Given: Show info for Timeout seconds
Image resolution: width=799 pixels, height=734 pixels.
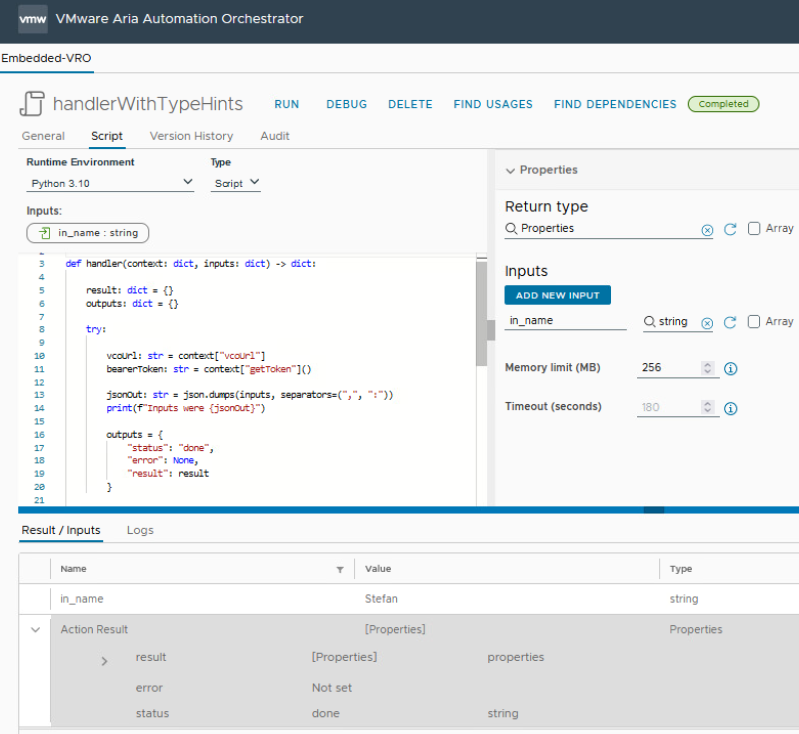Looking at the screenshot, I should pos(730,408).
